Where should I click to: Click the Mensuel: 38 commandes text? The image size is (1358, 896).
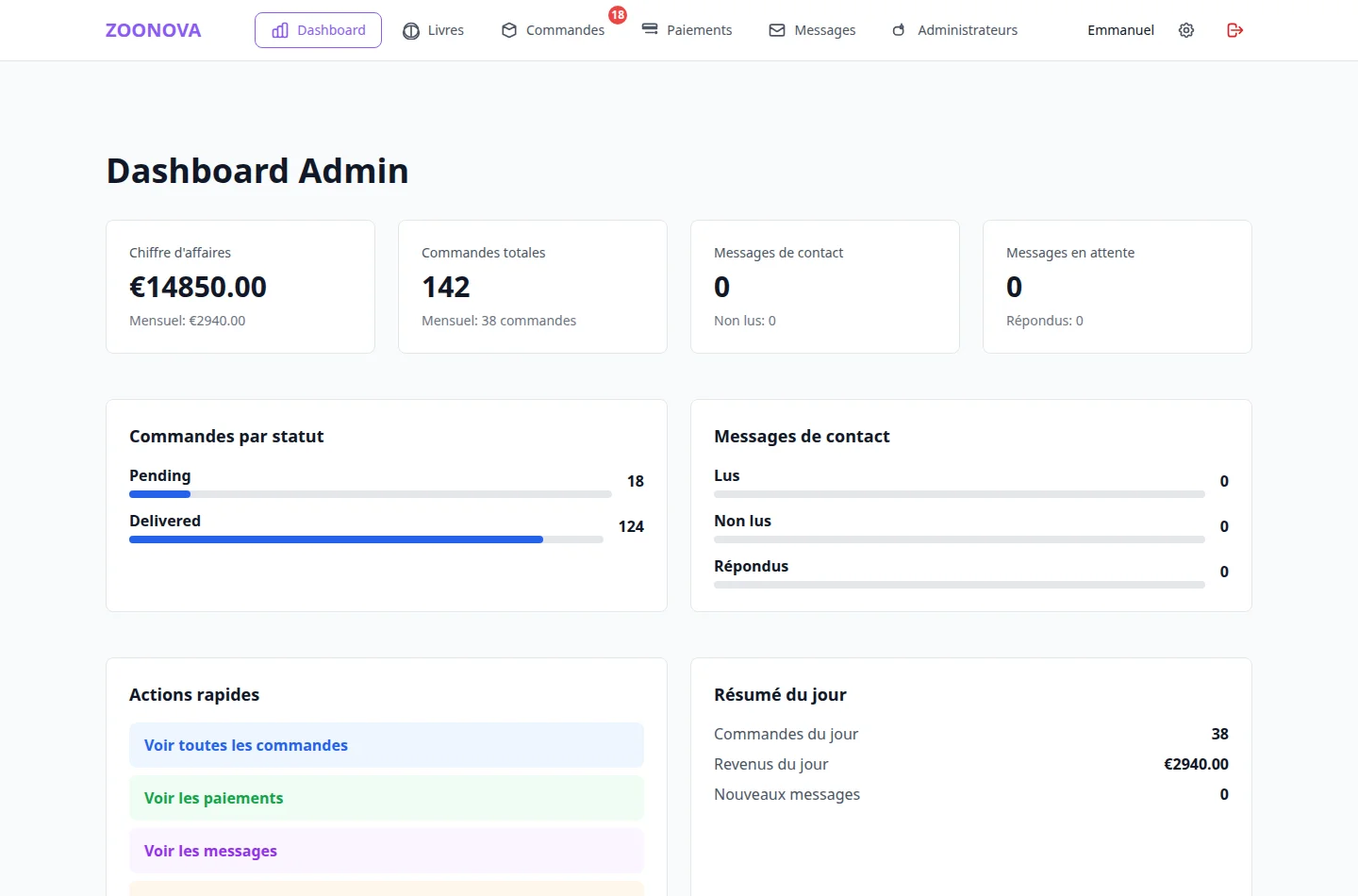(x=499, y=321)
